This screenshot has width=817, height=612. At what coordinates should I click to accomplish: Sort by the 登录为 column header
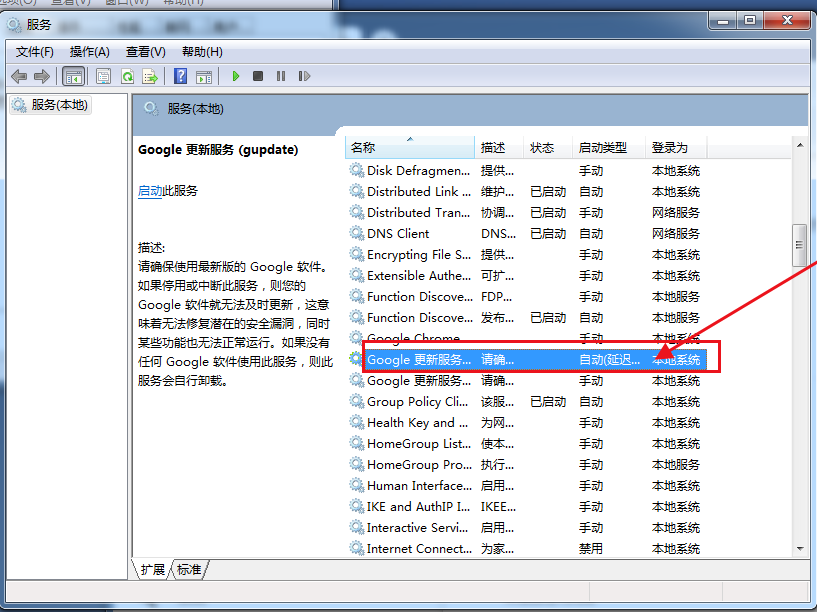[x=676, y=147]
